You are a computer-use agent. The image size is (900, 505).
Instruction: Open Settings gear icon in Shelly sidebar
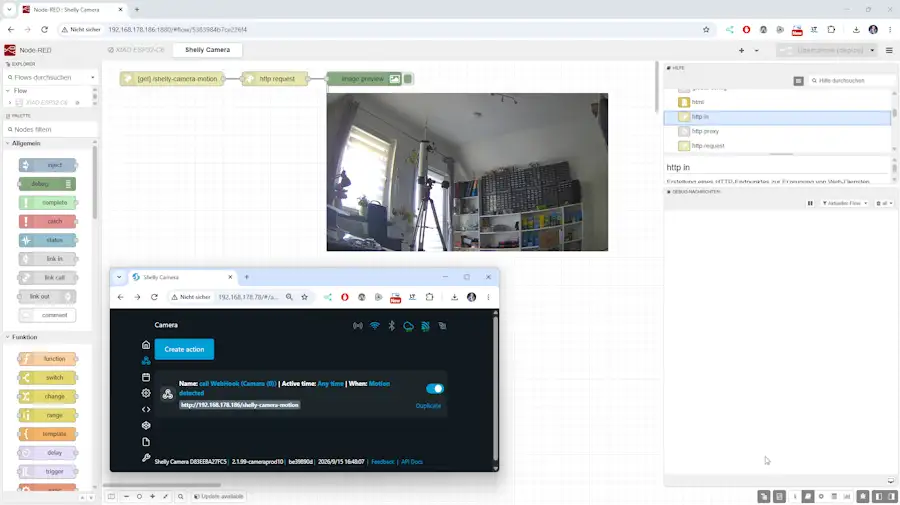coord(146,393)
